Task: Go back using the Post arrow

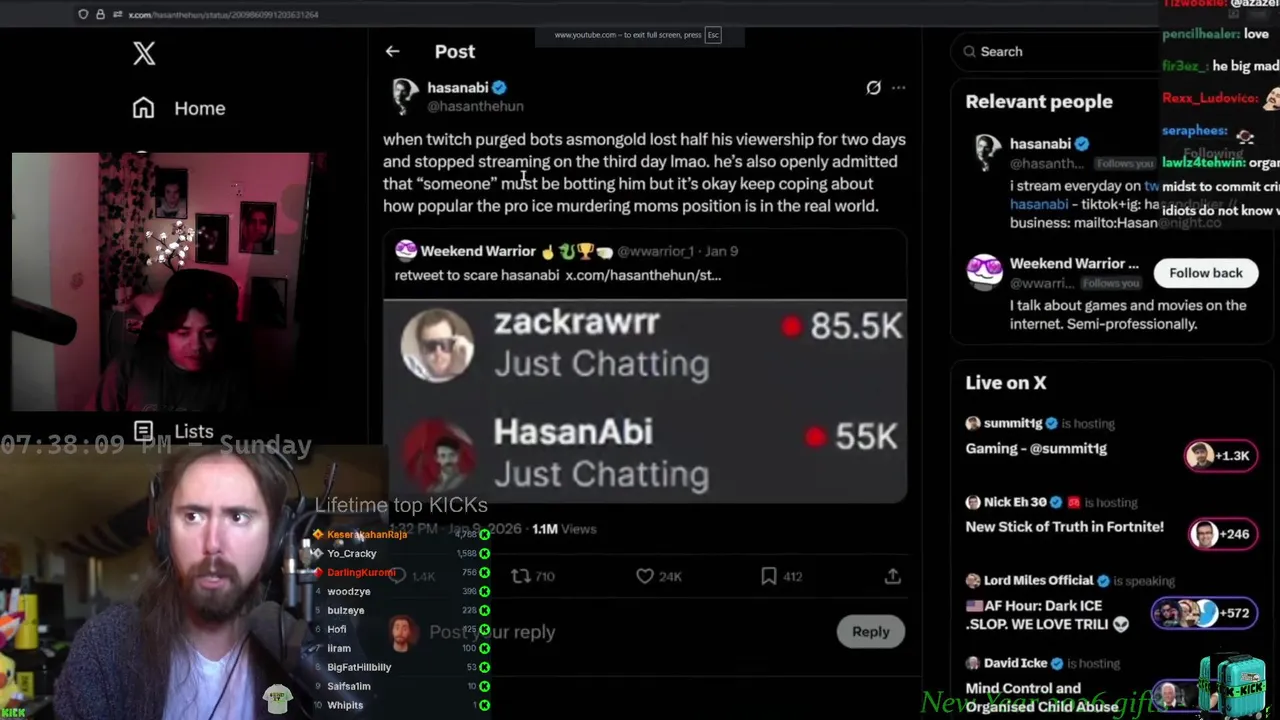Action: [x=392, y=51]
